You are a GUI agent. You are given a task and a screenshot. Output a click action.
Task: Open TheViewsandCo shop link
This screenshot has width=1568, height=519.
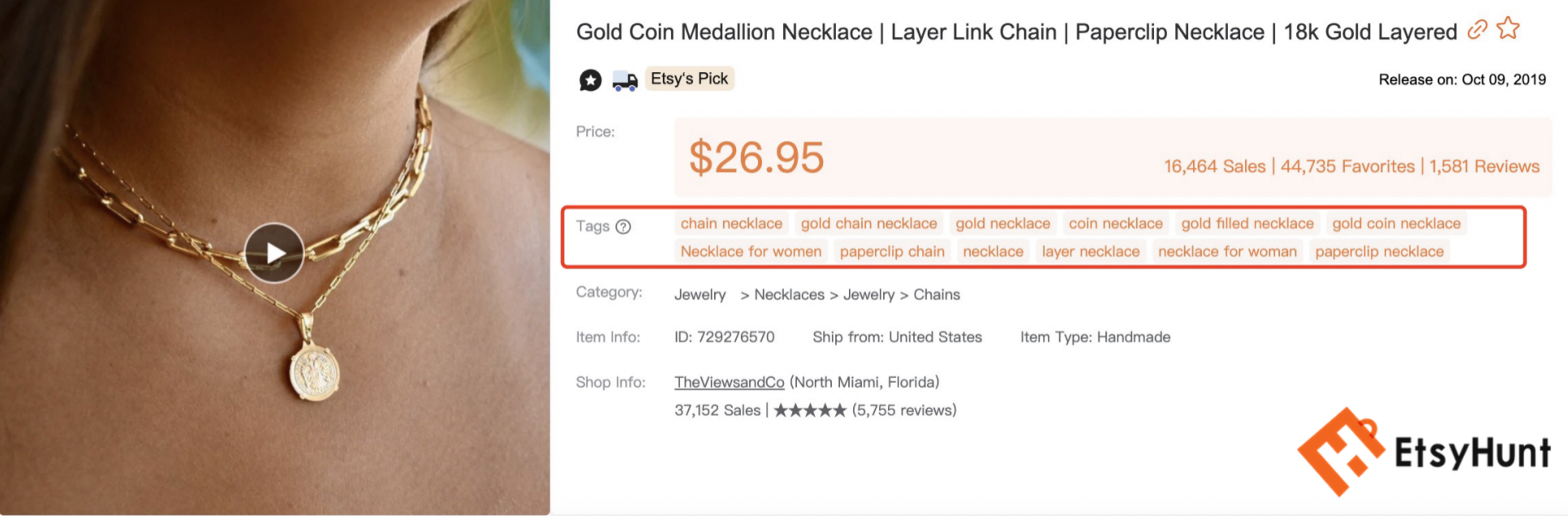point(729,382)
